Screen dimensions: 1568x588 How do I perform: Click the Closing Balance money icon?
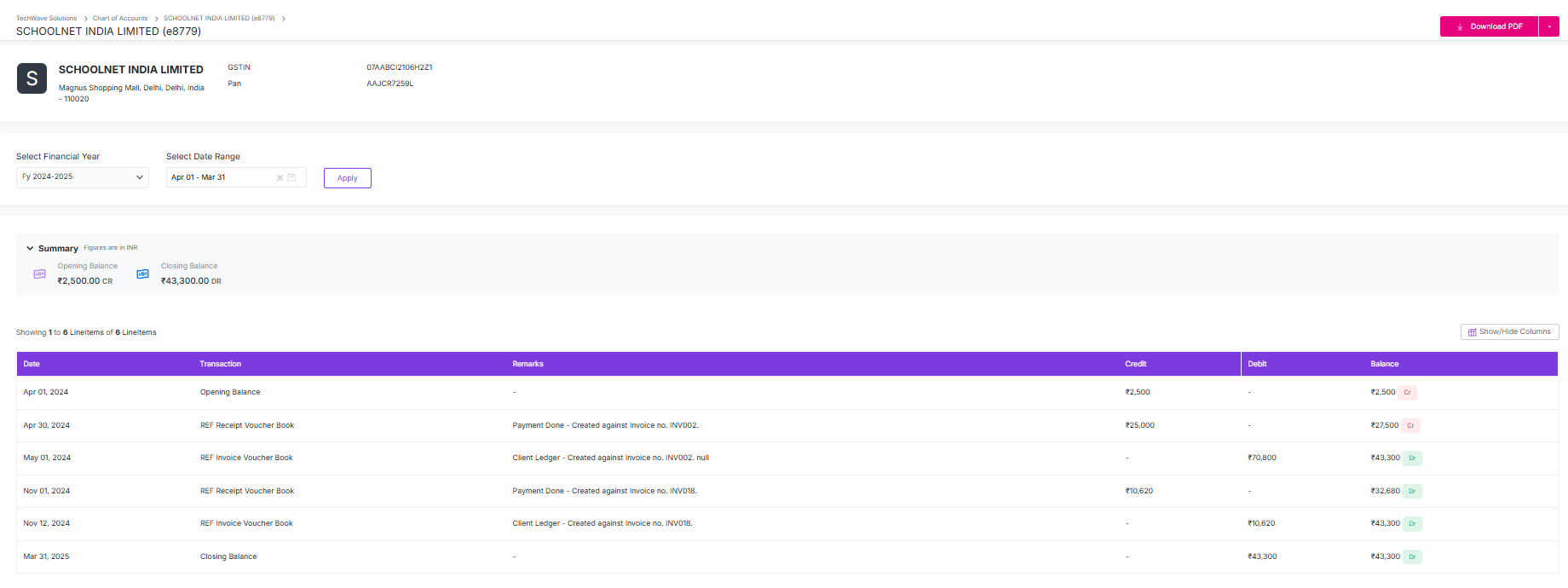pos(142,274)
